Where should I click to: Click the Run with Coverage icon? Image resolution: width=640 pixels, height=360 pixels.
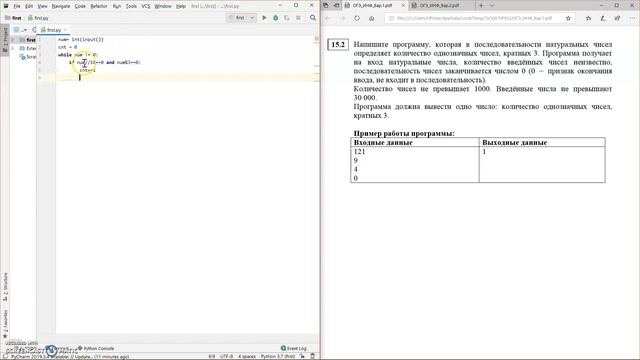point(287,18)
